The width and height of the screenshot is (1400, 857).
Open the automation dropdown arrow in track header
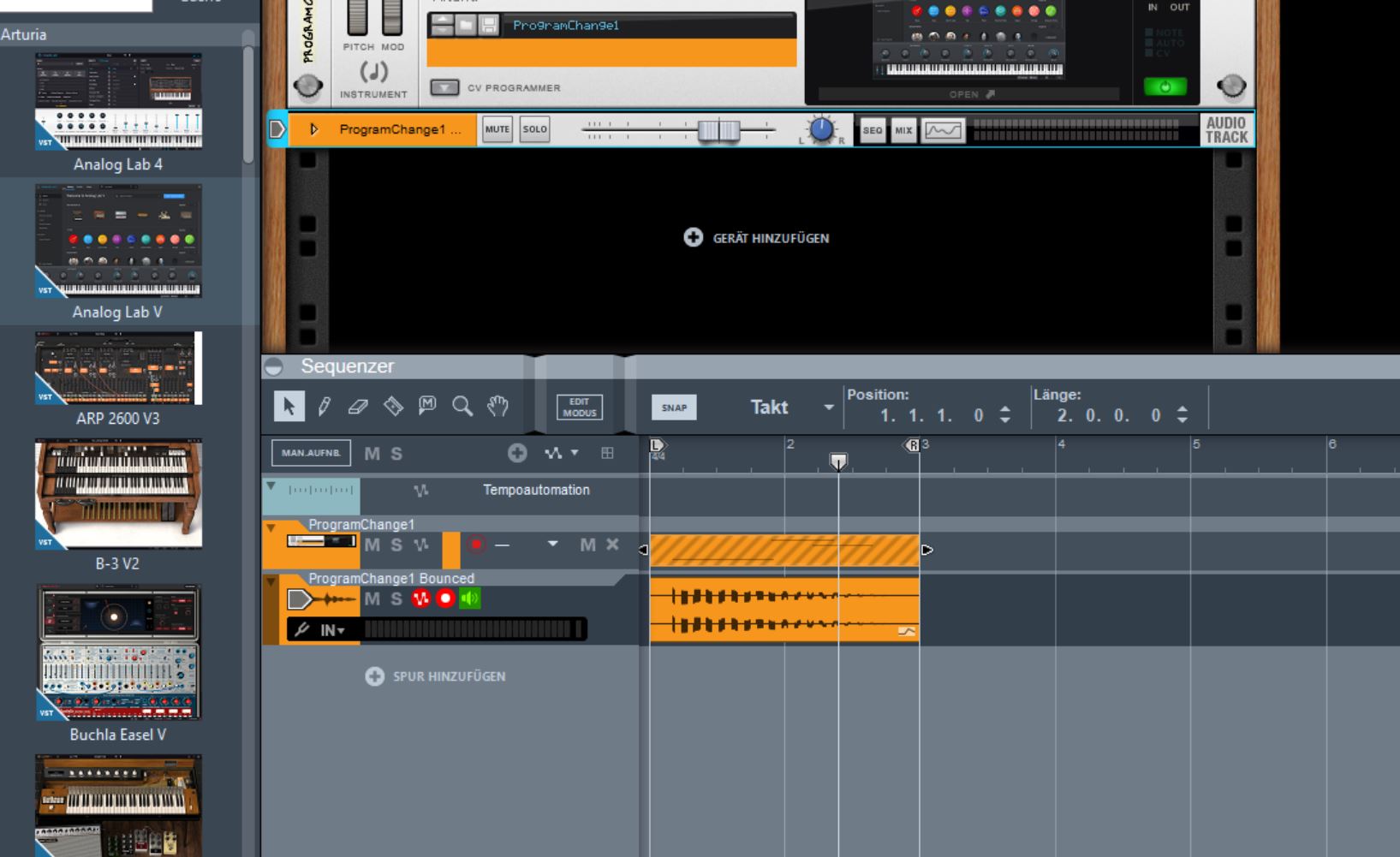pos(575,453)
